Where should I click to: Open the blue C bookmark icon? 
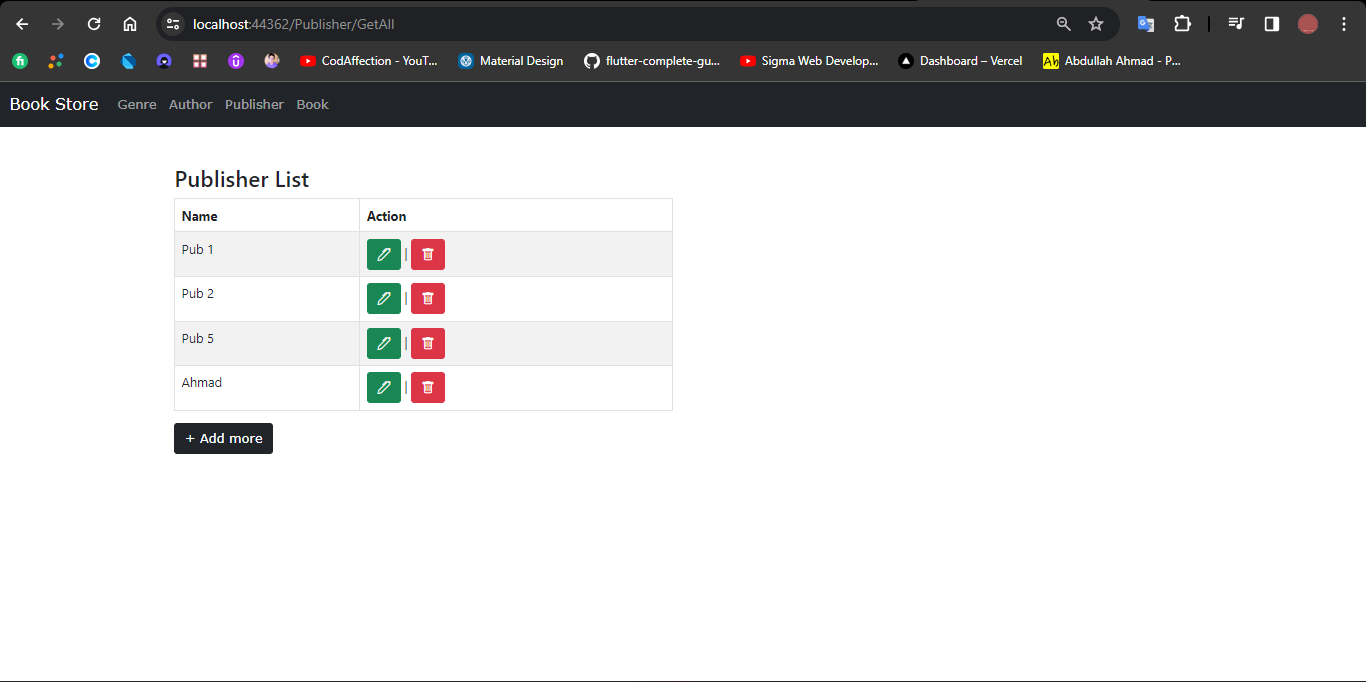point(92,61)
